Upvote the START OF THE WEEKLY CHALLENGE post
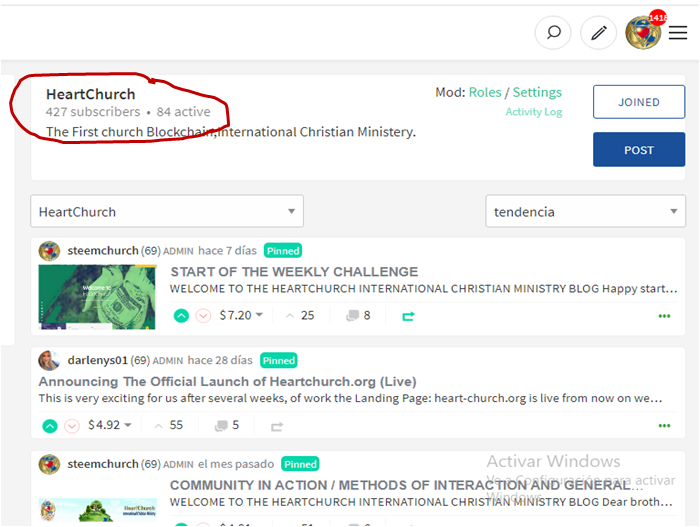700x527 pixels. pyautogui.click(x=181, y=316)
